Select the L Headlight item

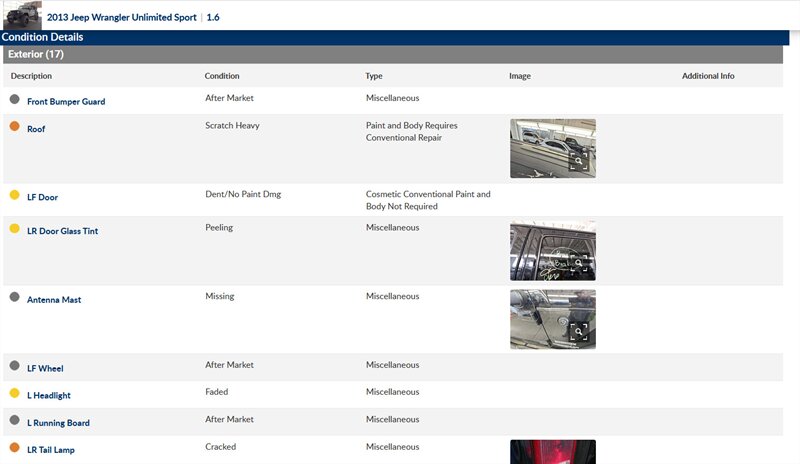click(x=49, y=396)
